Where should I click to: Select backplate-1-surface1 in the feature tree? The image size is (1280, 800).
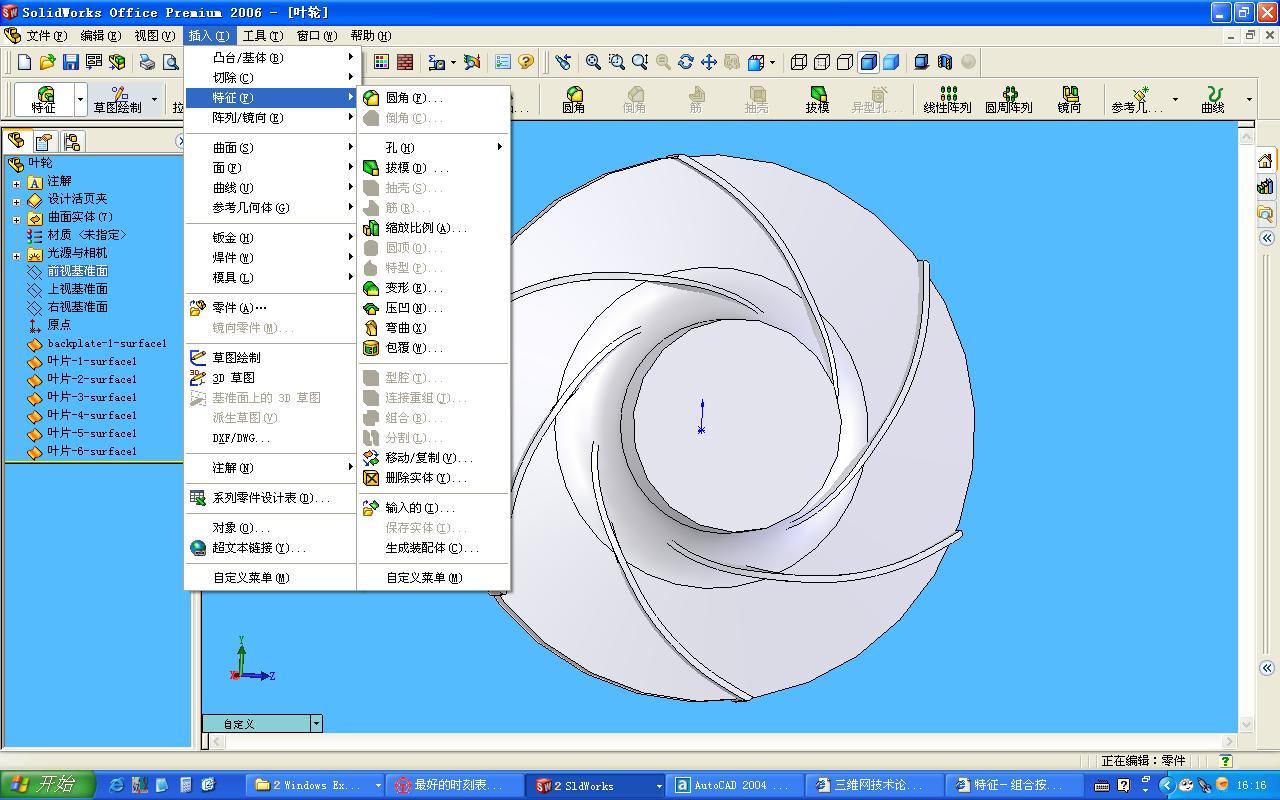107,343
